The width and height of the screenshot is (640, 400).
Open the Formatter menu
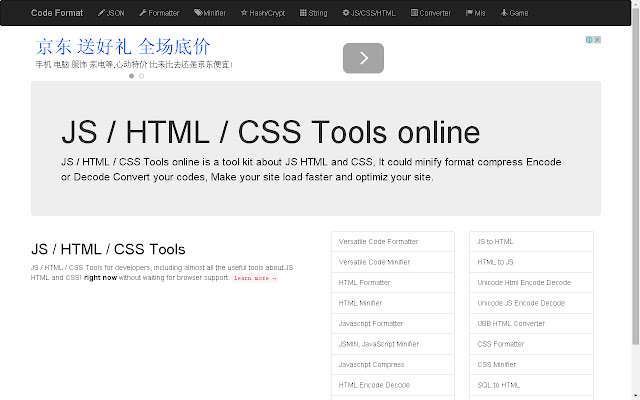coord(159,13)
